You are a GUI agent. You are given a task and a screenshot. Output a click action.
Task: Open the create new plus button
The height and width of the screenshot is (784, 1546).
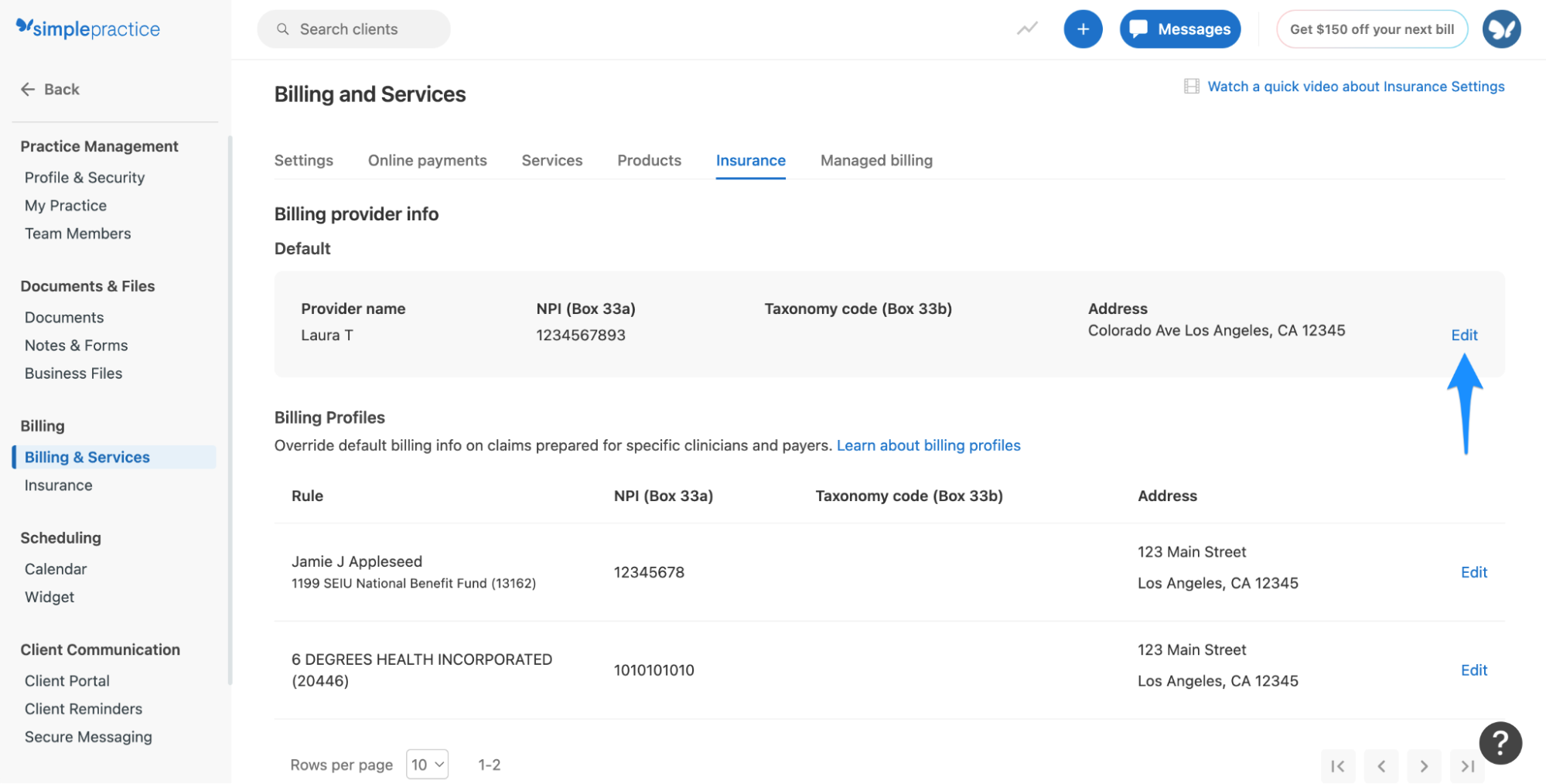(1083, 29)
